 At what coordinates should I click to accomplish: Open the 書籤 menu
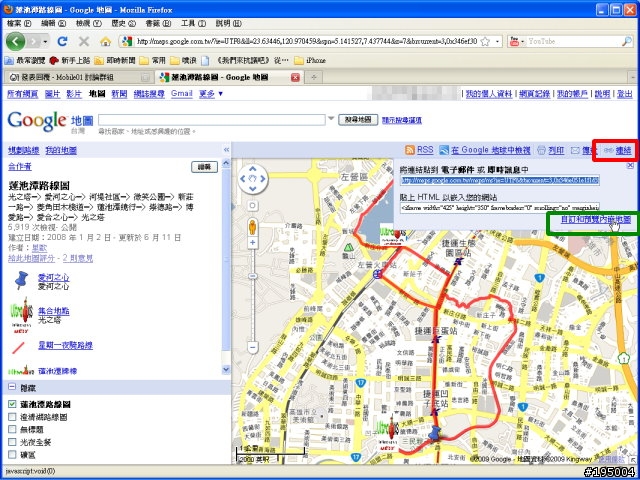[x=158, y=23]
